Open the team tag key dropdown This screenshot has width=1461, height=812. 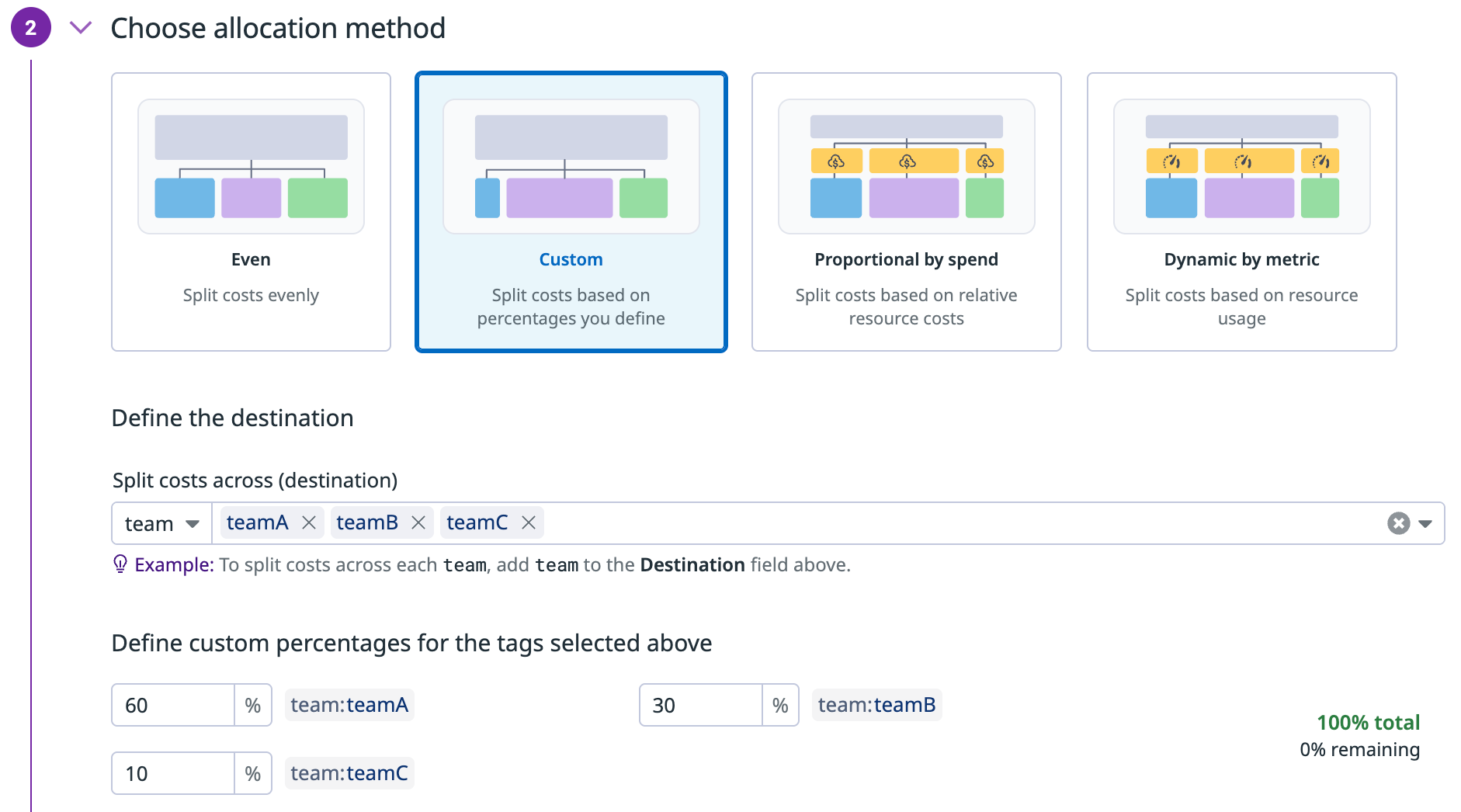click(162, 524)
